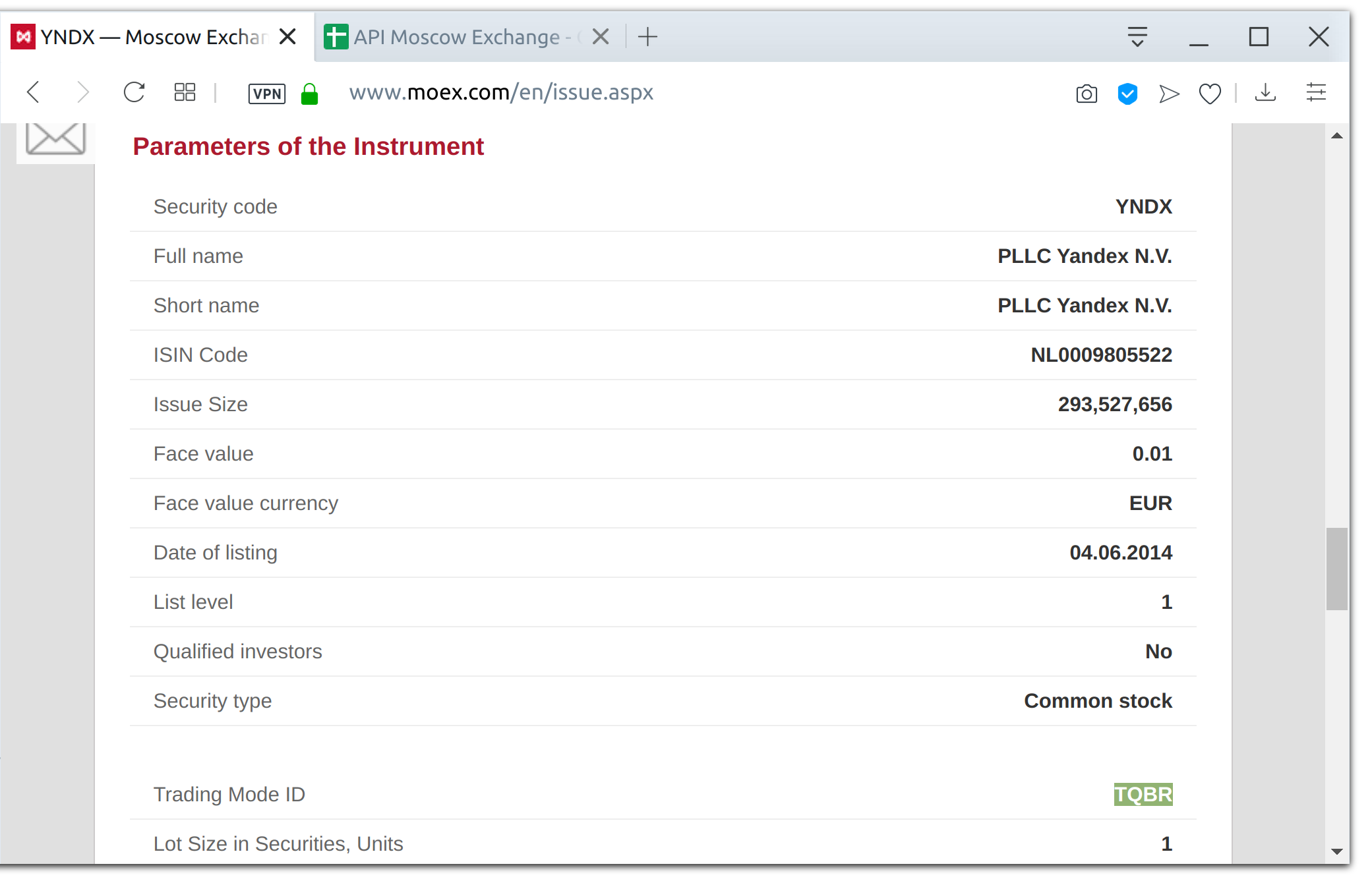Open a new tab with plus
This screenshot has width=1372, height=885.
(648, 37)
